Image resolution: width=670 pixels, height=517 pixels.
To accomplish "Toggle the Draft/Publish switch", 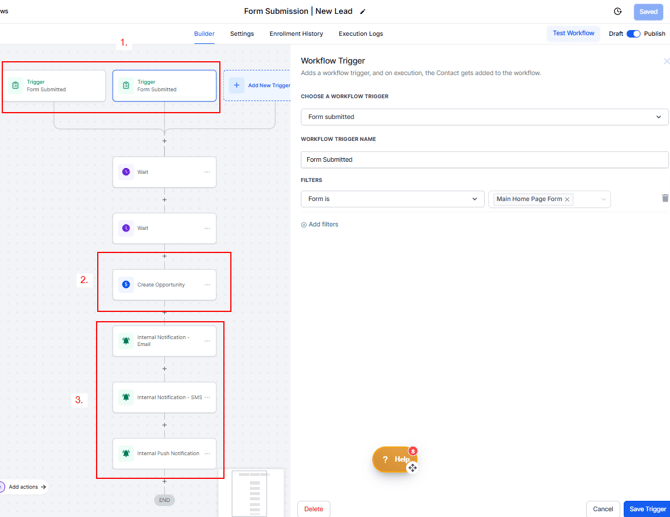I will (633, 34).
